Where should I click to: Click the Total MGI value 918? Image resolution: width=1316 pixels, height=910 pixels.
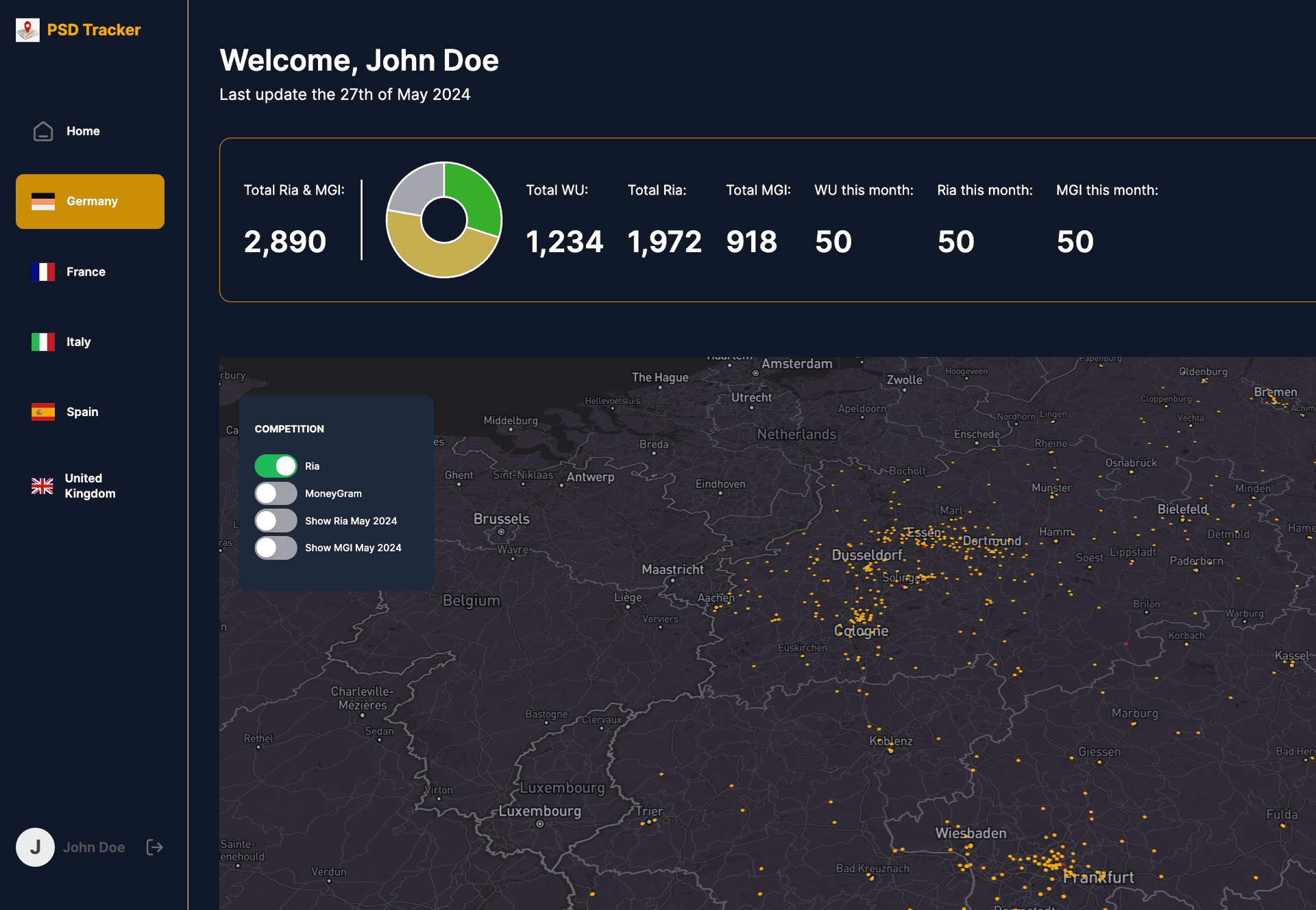click(752, 242)
